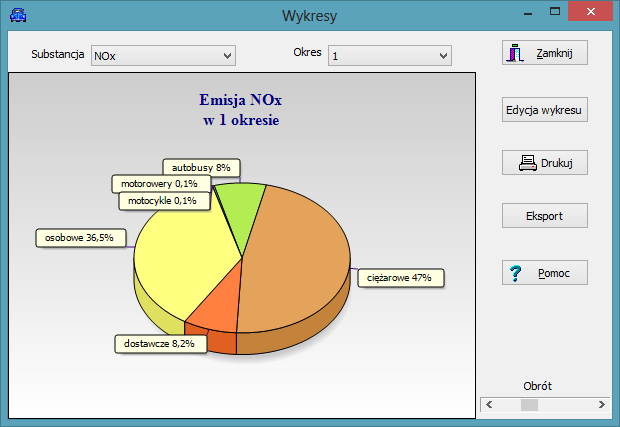This screenshot has width=620, height=427.
Task: Select the tan ciężarowe pie slice
Action: pyautogui.click(x=297, y=261)
